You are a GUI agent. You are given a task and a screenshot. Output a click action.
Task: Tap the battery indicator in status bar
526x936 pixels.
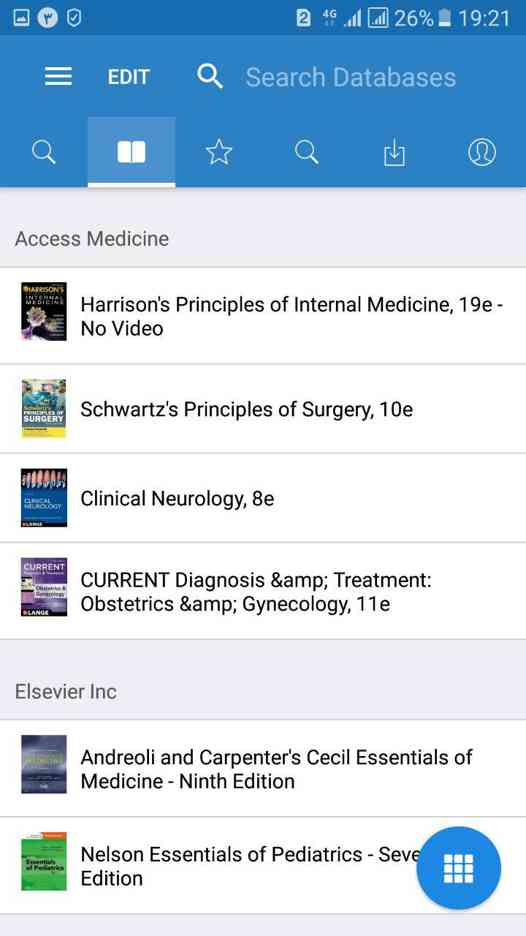coord(444,18)
